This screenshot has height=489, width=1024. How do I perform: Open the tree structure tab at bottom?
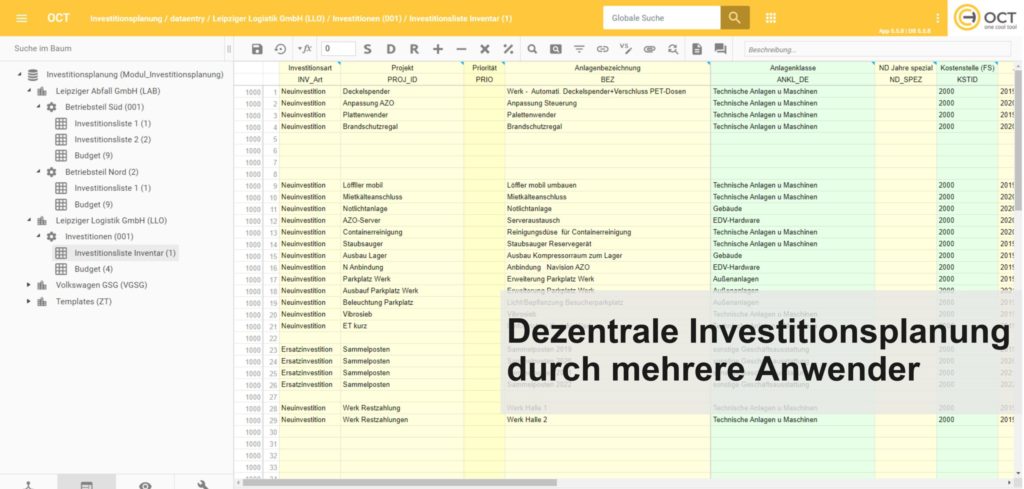pos(29,484)
